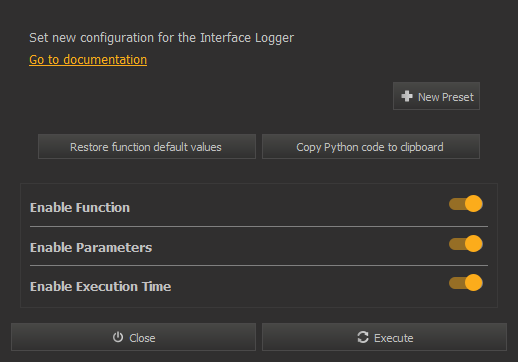Disable the Enable Parameters switch
Screen dimensions: 518x362
(x=466, y=244)
